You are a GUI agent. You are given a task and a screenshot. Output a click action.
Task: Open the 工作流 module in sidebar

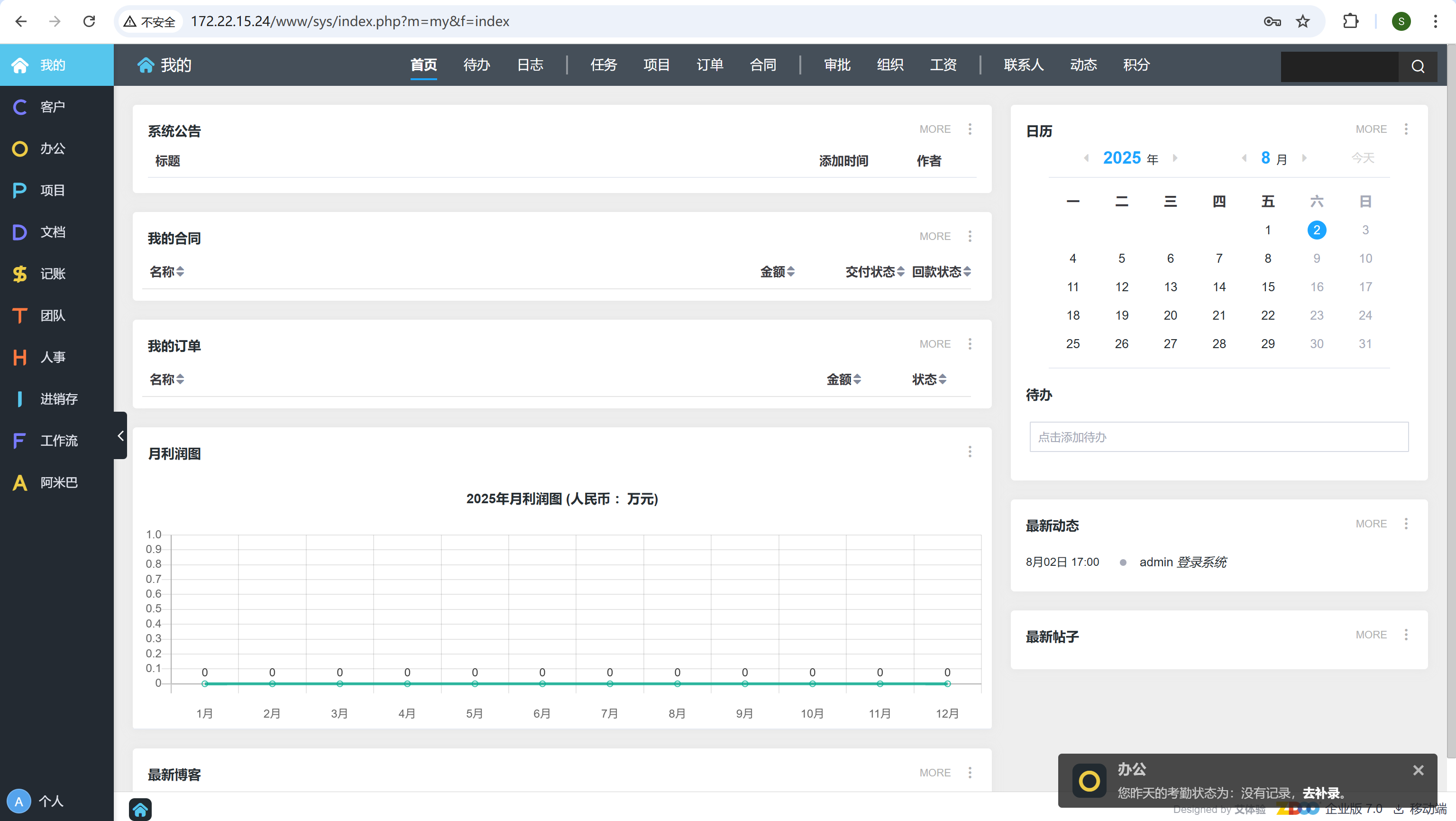(56, 441)
